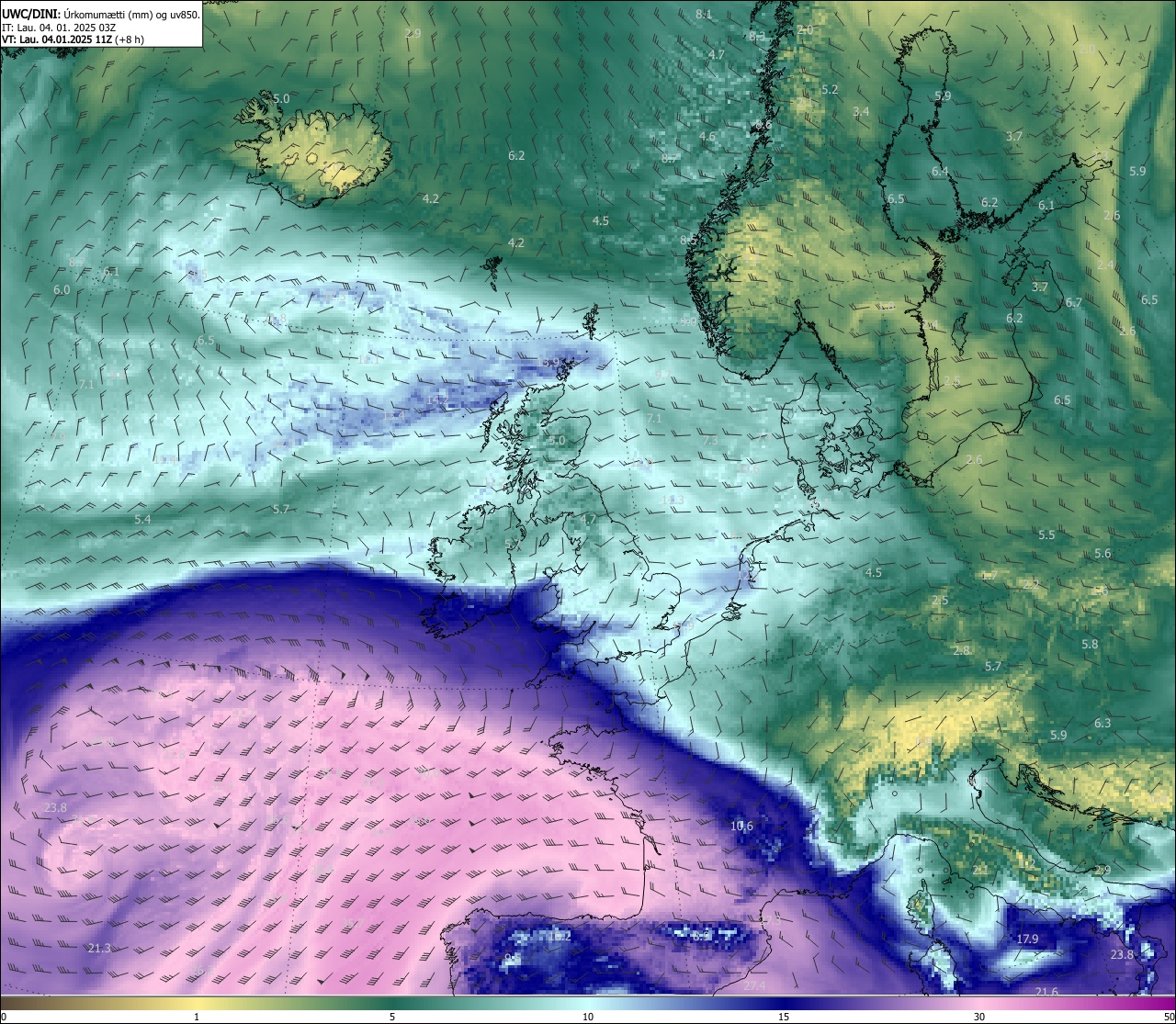
Task: Click the 5.4 value west of Ireland
Action: click(x=142, y=519)
